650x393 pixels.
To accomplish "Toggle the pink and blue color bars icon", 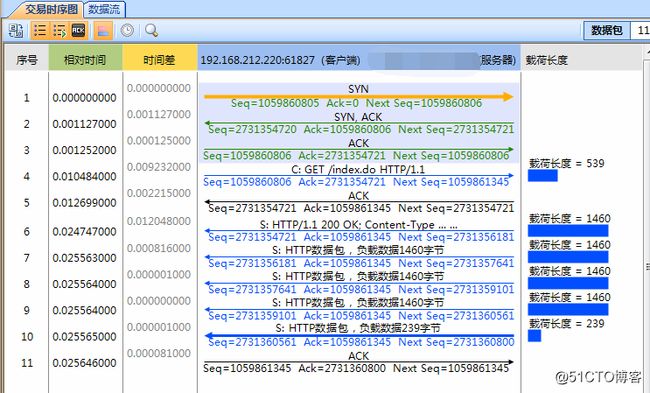I will 103,31.
